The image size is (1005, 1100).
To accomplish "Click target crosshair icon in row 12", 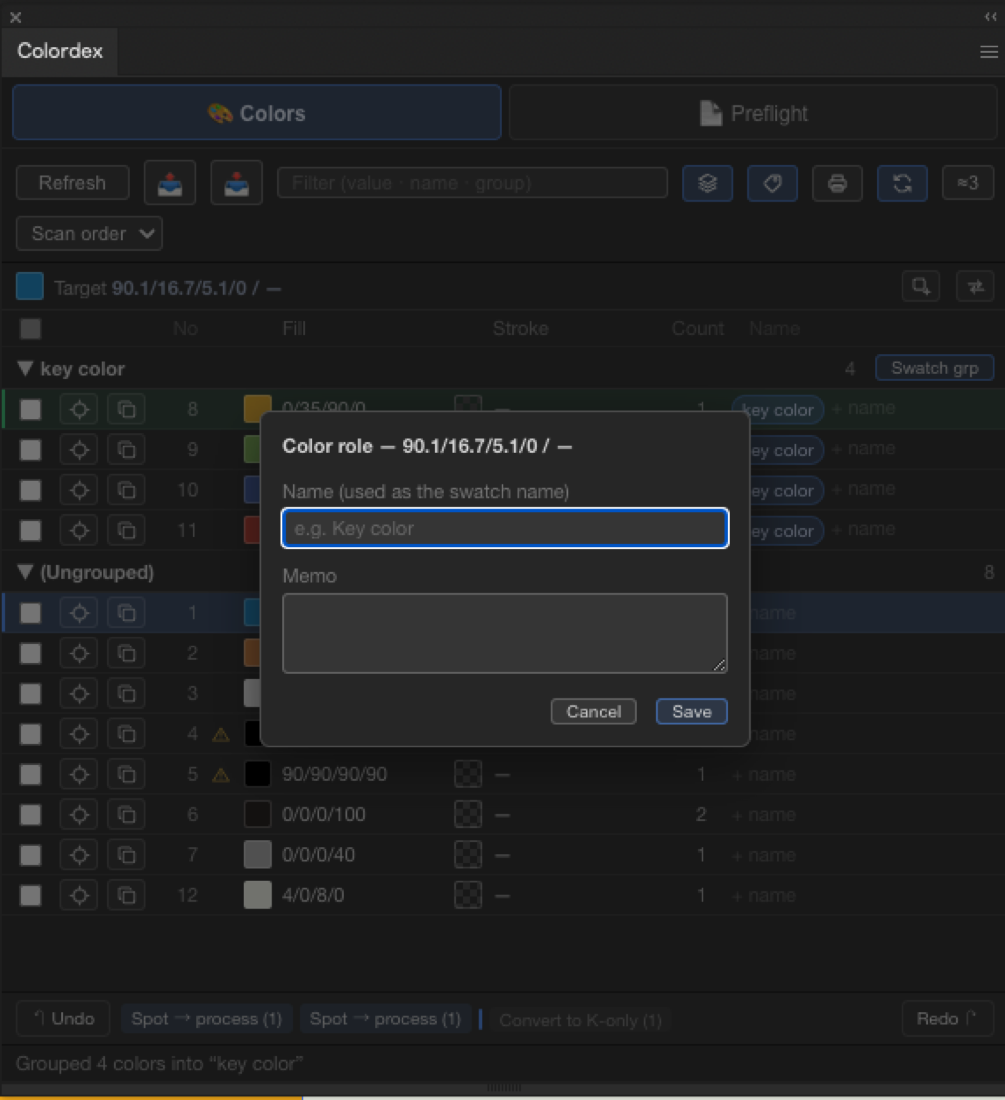I will coord(79,895).
